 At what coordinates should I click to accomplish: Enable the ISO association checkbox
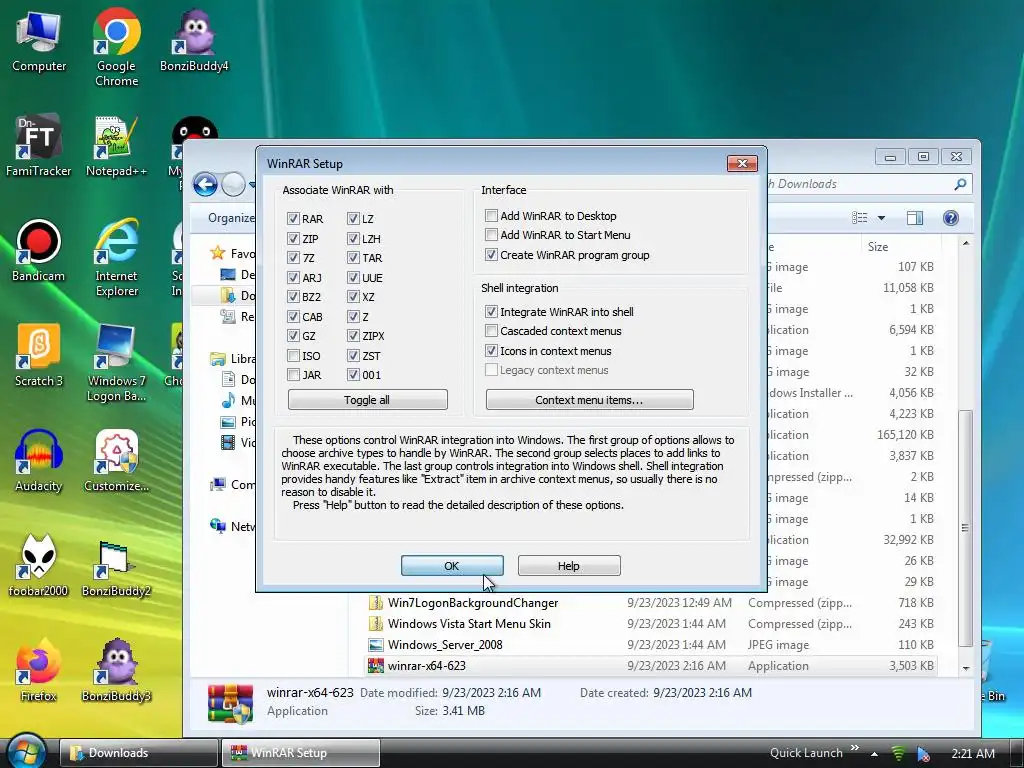point(293,355)
